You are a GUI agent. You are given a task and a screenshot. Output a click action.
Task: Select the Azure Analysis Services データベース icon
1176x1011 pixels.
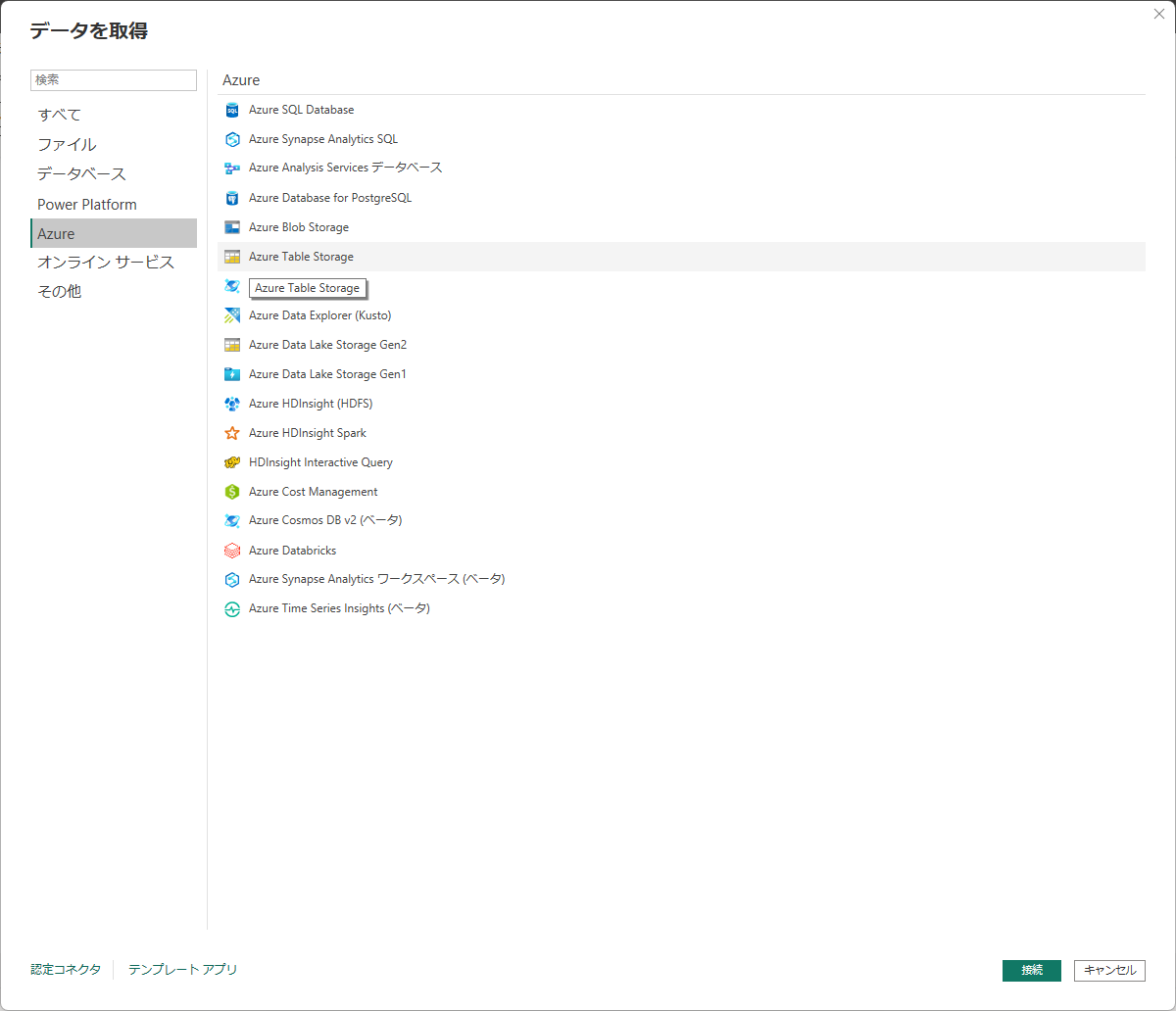point(233,168)
